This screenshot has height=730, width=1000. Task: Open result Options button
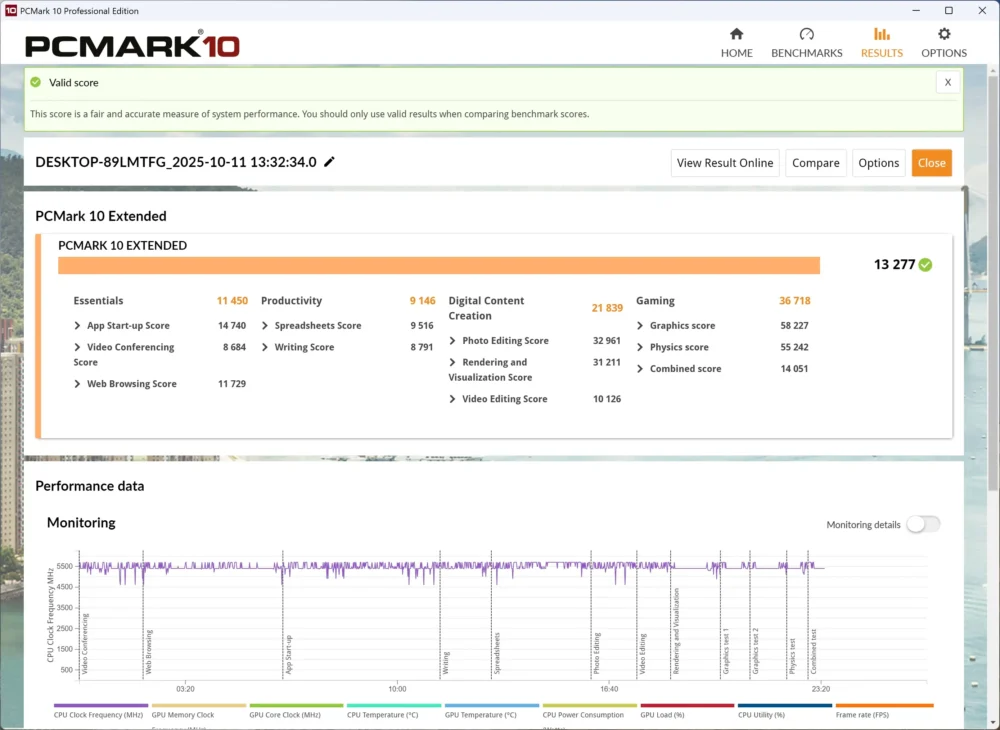click(878, 163)
